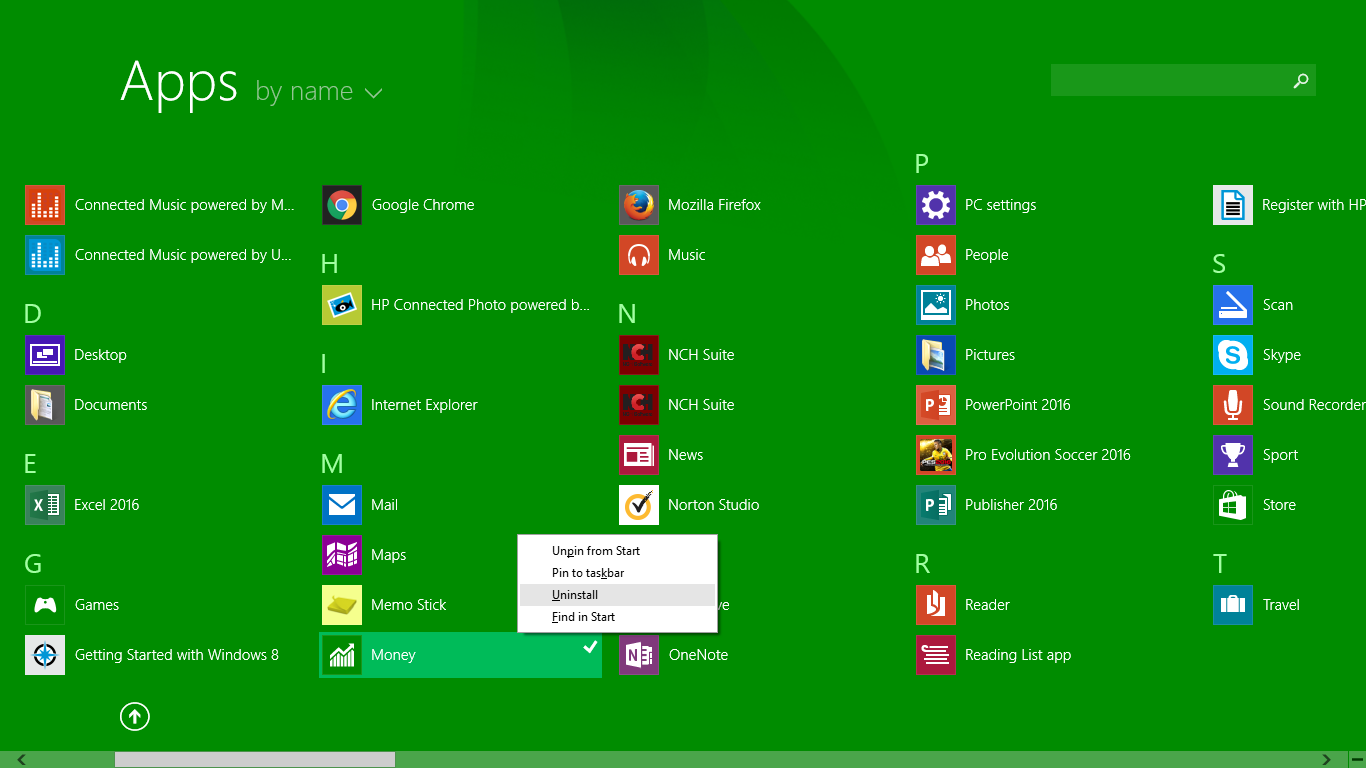Open the Music headphones icon
Screen dimensions: 1366x768
point(639,255)
